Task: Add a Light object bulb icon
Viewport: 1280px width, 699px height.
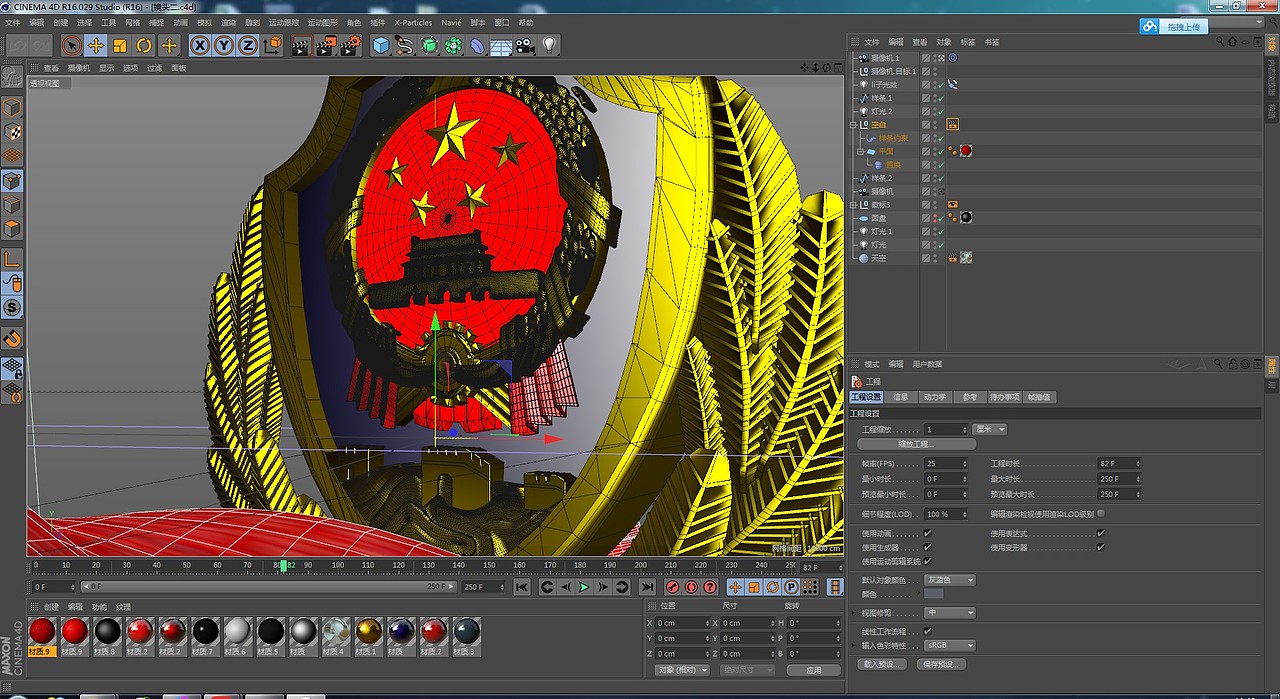Action: point(549,45)
